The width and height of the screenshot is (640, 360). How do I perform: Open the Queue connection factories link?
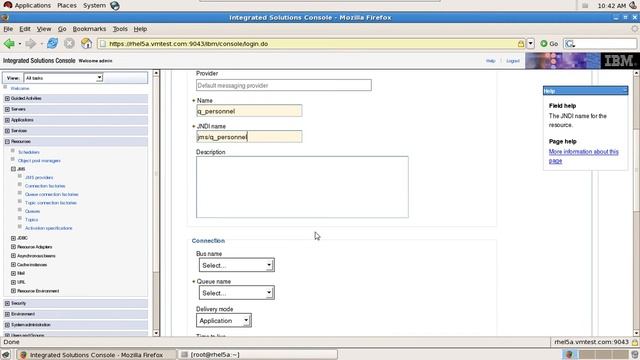(x=51, y=195)
